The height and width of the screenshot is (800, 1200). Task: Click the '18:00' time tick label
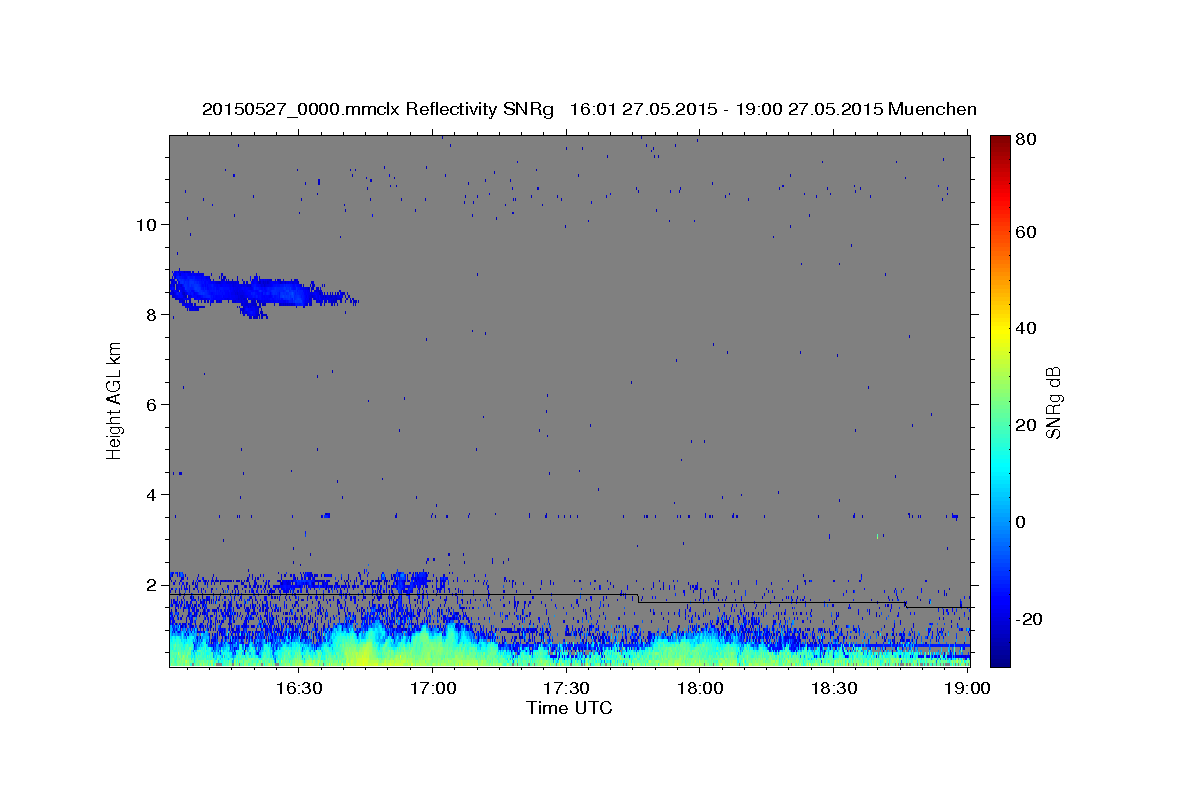coord(699,688)
